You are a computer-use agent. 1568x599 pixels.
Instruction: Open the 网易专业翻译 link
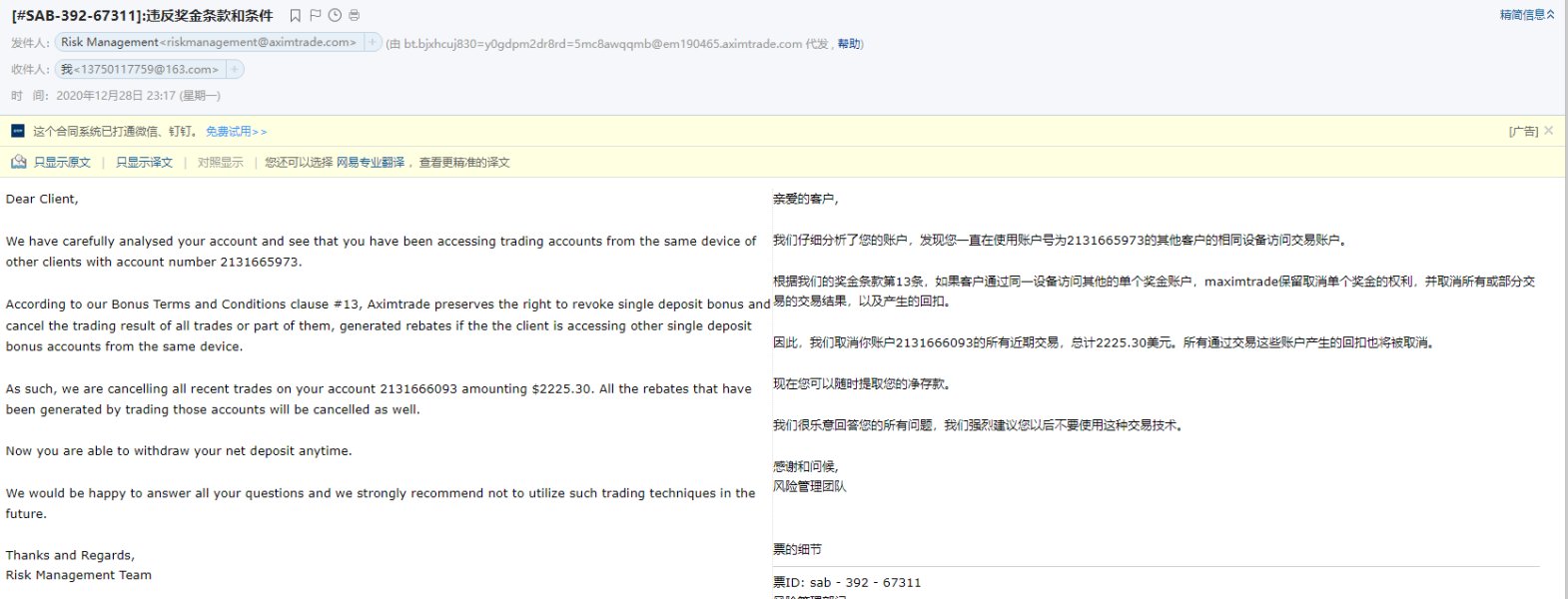(x=371, y=163)
